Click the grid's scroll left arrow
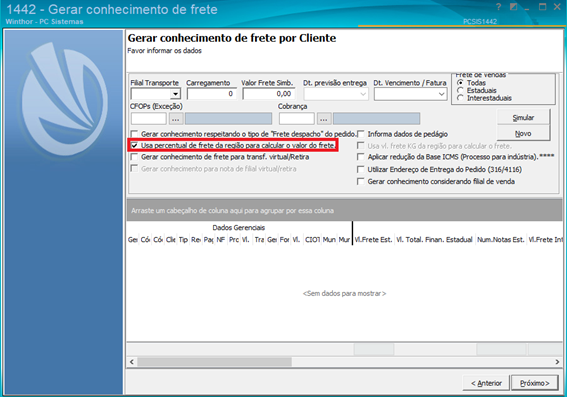 [x=132, y=362]
